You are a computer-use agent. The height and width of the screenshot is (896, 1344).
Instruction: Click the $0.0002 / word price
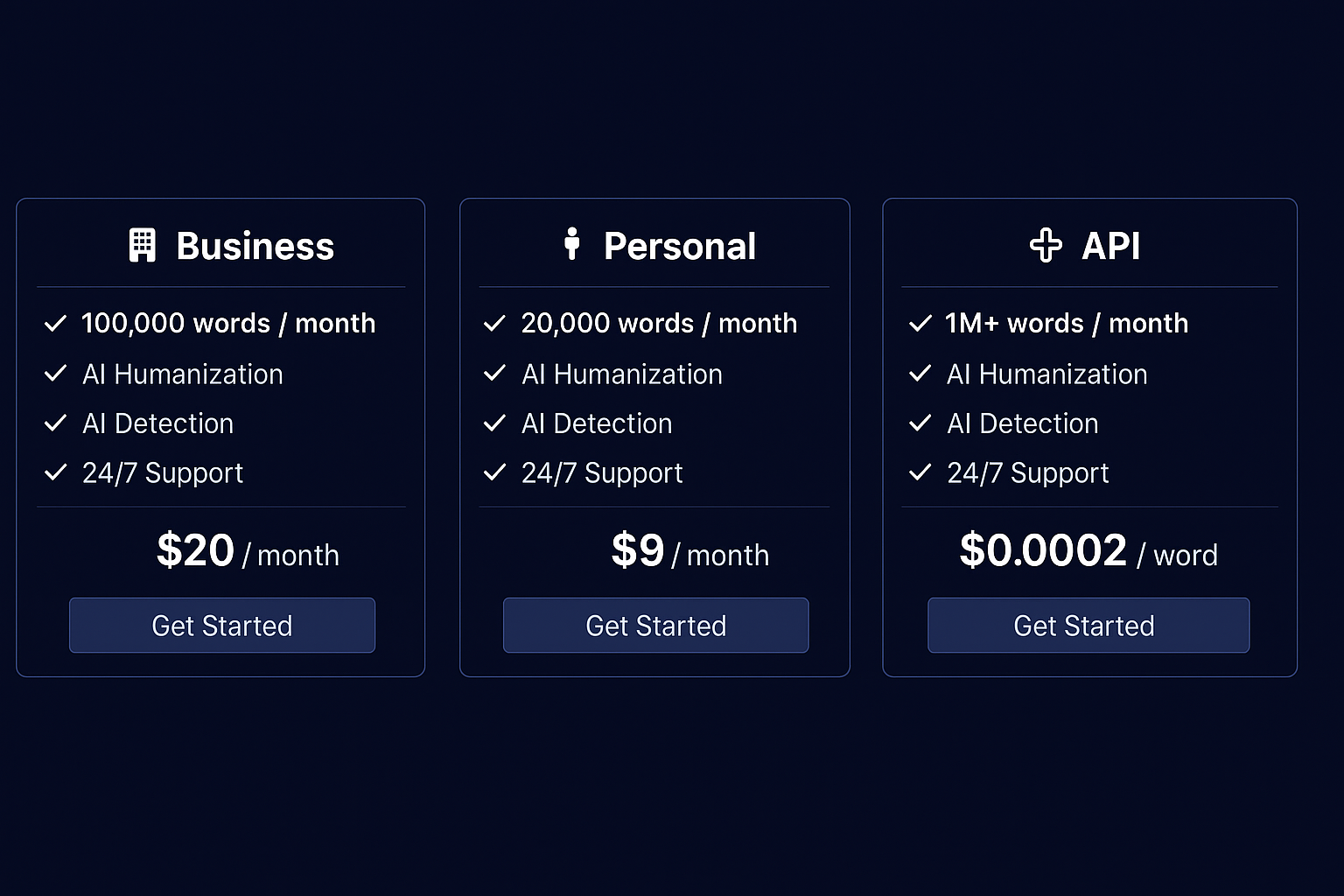tap(1088, 551)
